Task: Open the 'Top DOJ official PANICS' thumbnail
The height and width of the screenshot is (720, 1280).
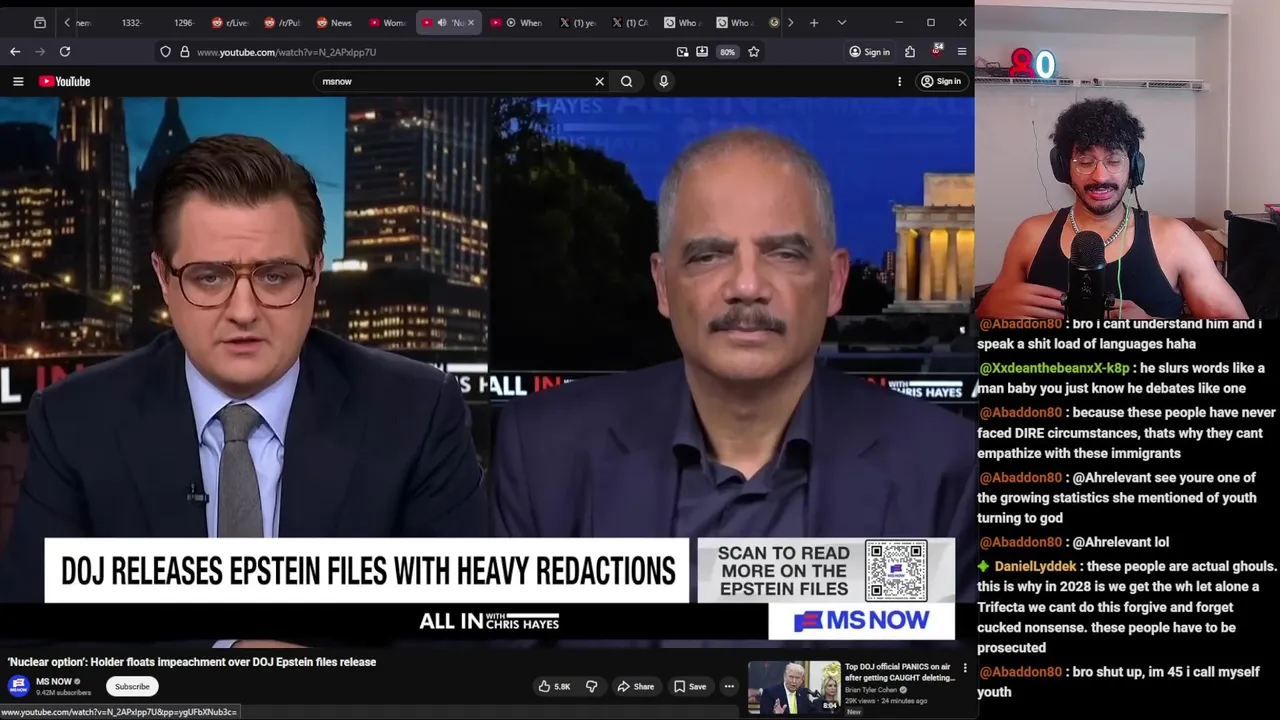Action: click(x=795, y=687)
